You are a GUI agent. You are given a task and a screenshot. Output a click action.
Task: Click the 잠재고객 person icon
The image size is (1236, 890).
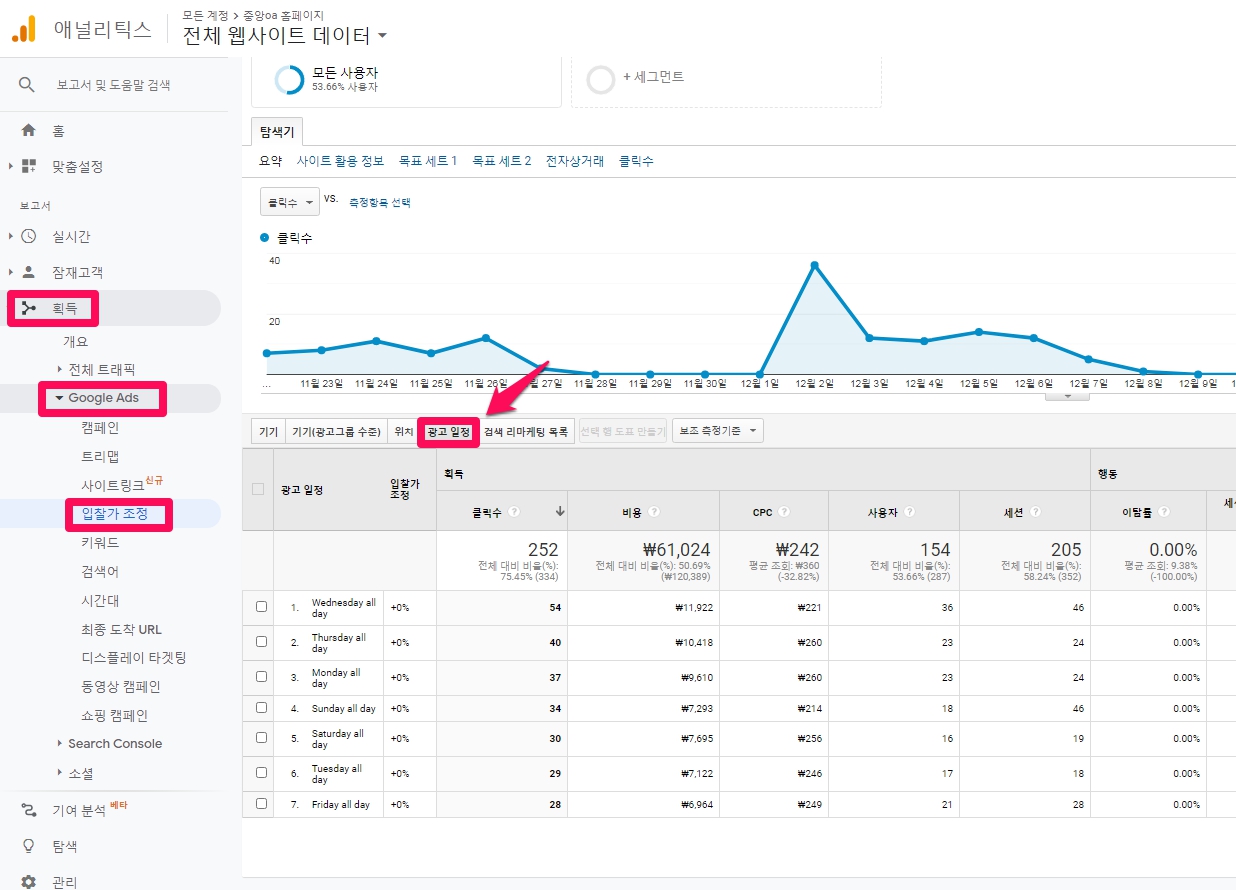(28, 272)
